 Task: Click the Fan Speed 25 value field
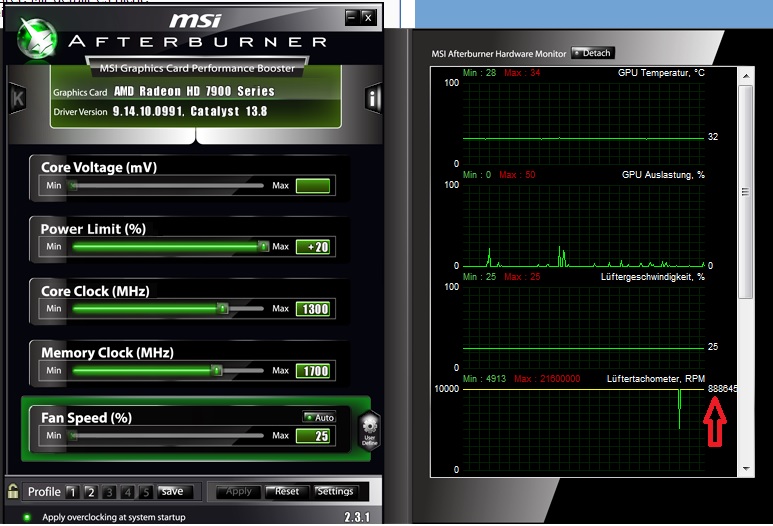(x=313, y=436)
